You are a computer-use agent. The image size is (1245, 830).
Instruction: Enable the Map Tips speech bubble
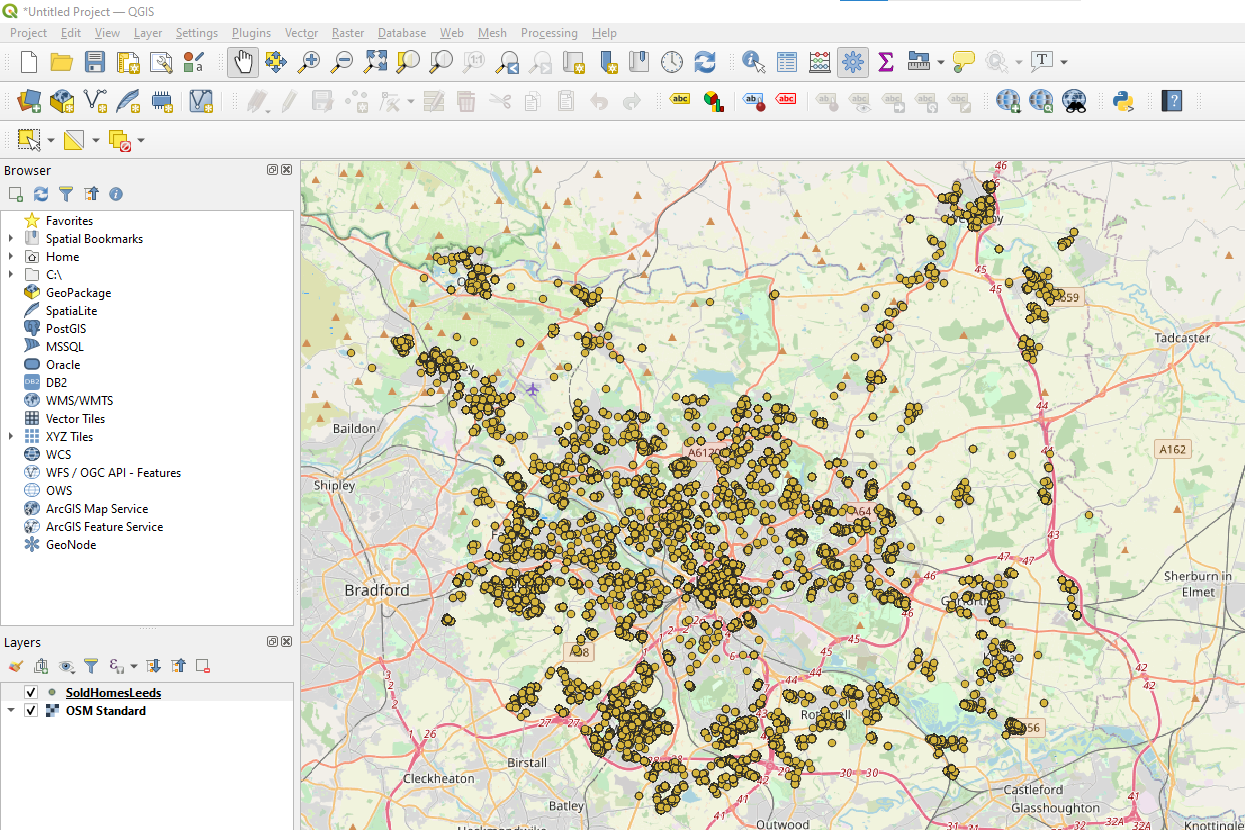pos(964,62)
